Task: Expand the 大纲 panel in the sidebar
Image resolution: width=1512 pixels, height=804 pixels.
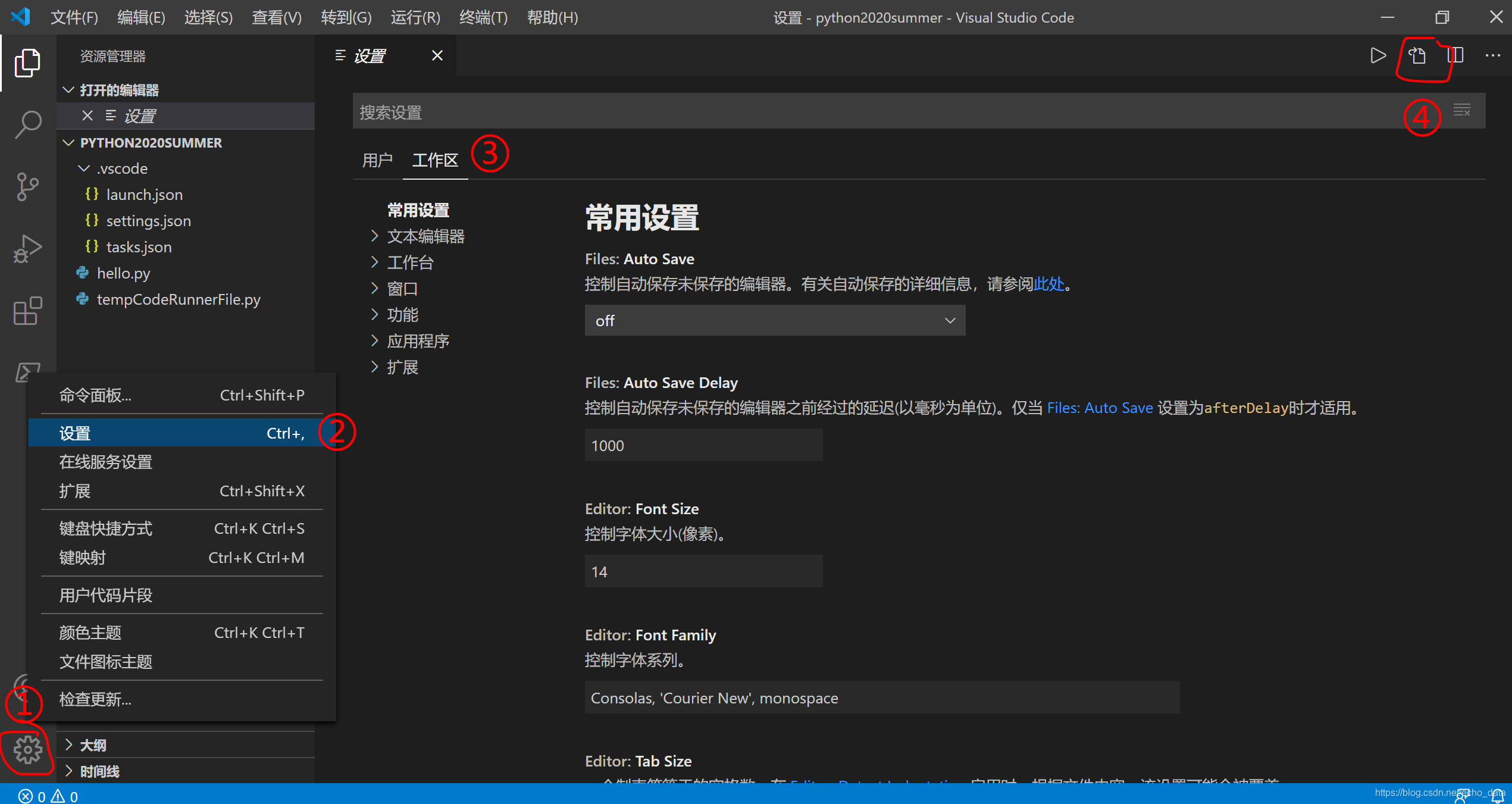Action: coord(93,744)
